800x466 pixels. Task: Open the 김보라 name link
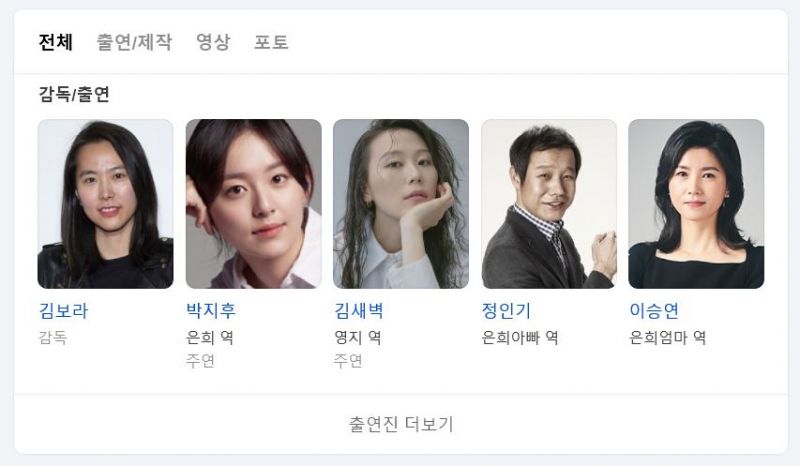(x=63, y=310)
